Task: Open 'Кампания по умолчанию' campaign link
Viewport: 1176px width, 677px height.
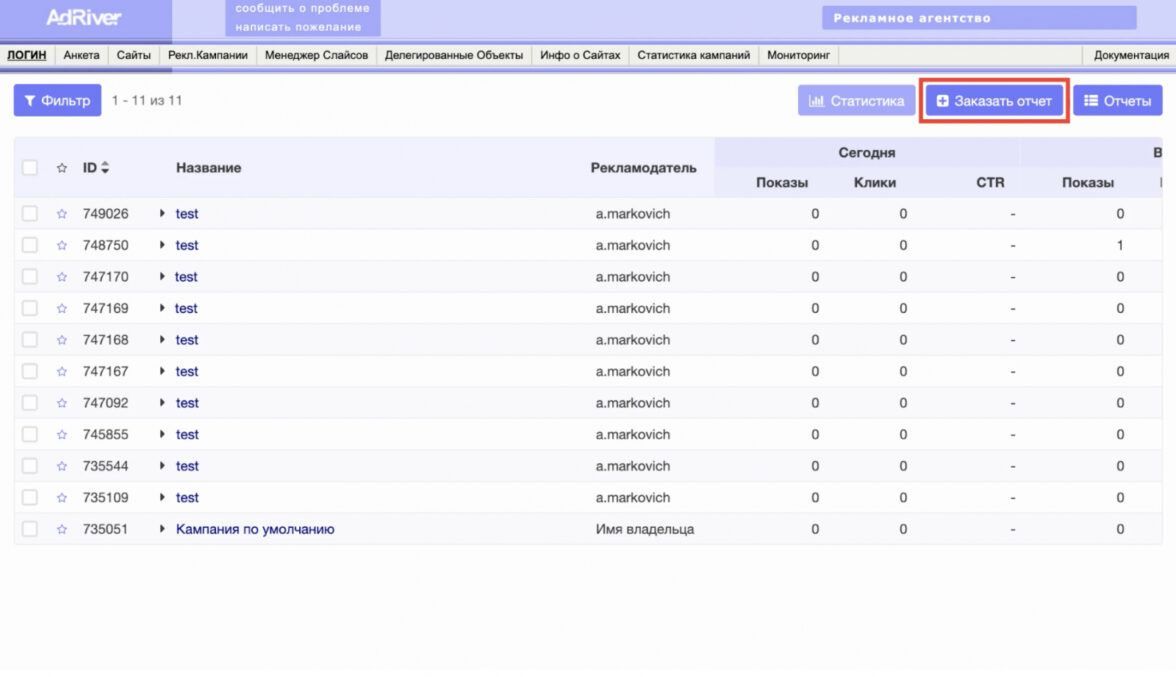Action: pyautogui.click(x=255, y=529)
